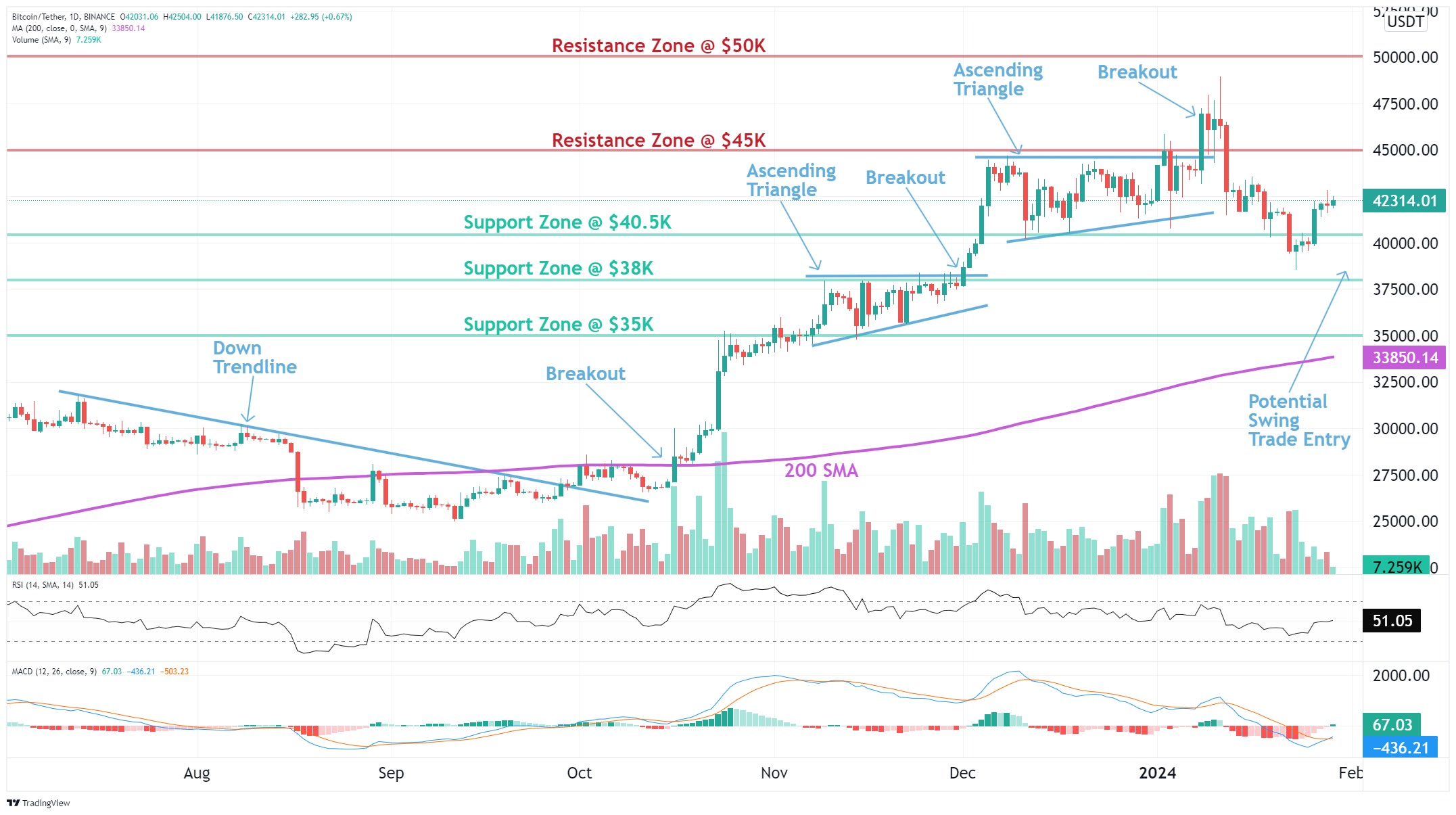This screenshot has height=815, width=1456.
Task: Click Oct on the time axis
Action: click(580, 773)
